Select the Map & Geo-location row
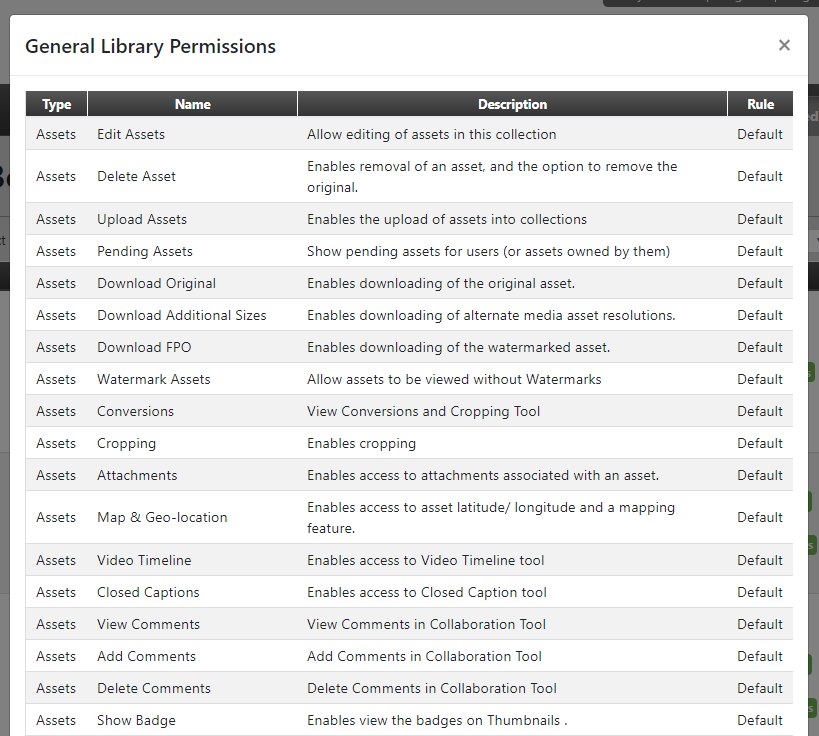This screenshot has height=736, width=819. [410, 518]
